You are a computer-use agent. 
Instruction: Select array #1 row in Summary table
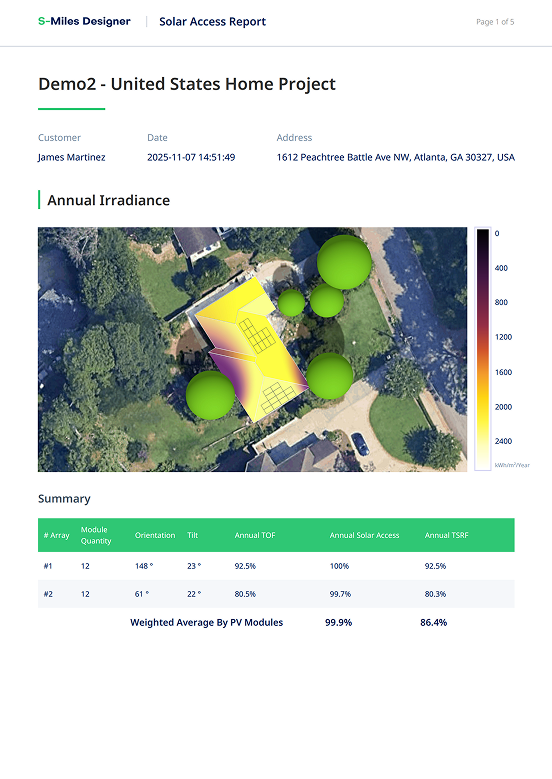tap(276, 566)
